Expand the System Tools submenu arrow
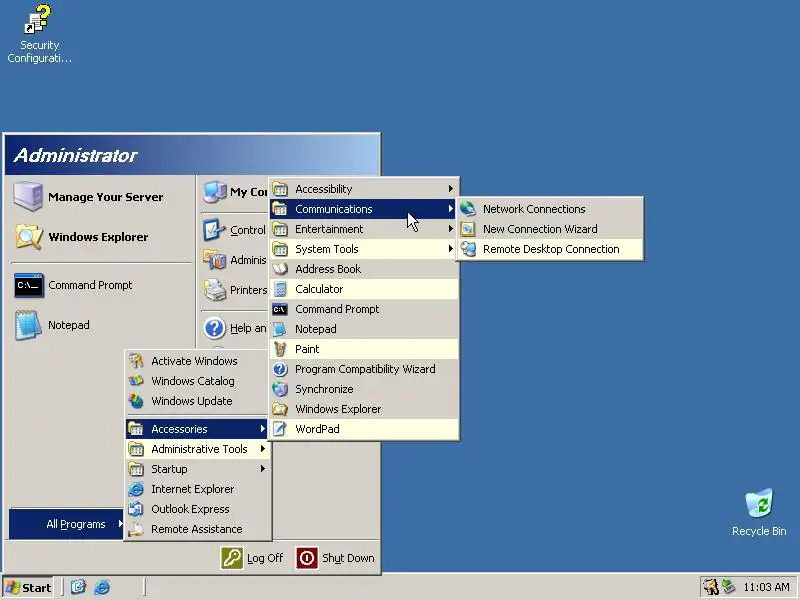The image size is (800, 600). [x=451, y=249]
